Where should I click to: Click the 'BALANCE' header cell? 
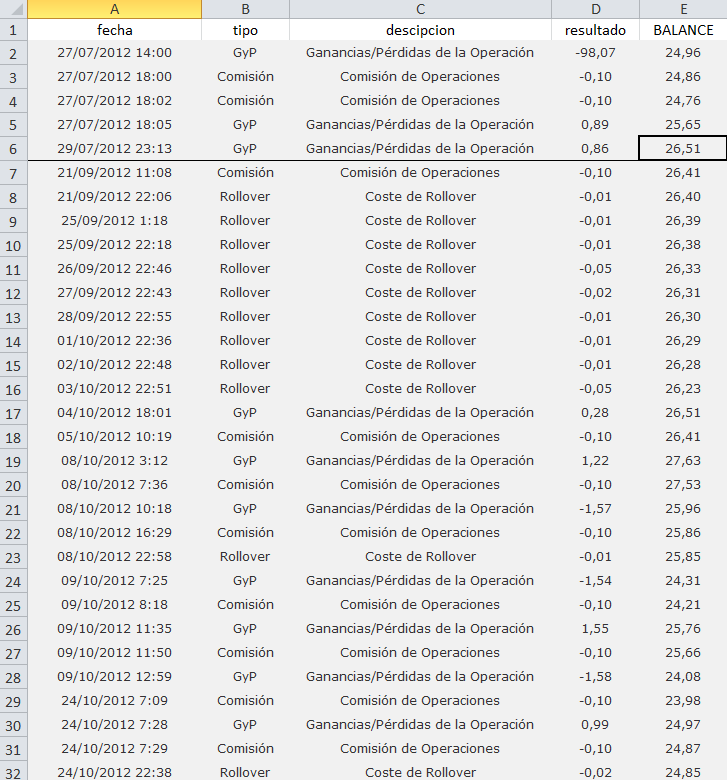click(683, 30)
